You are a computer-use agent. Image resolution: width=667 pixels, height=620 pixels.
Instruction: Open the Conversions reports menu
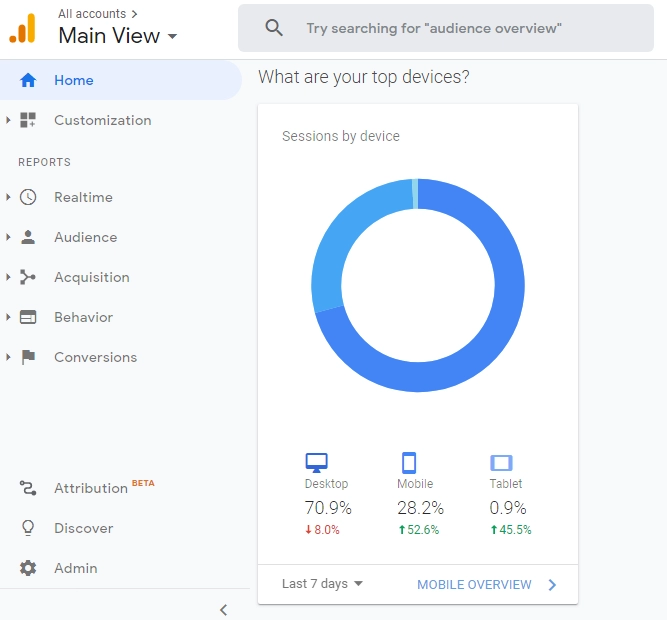coord(95,357)
